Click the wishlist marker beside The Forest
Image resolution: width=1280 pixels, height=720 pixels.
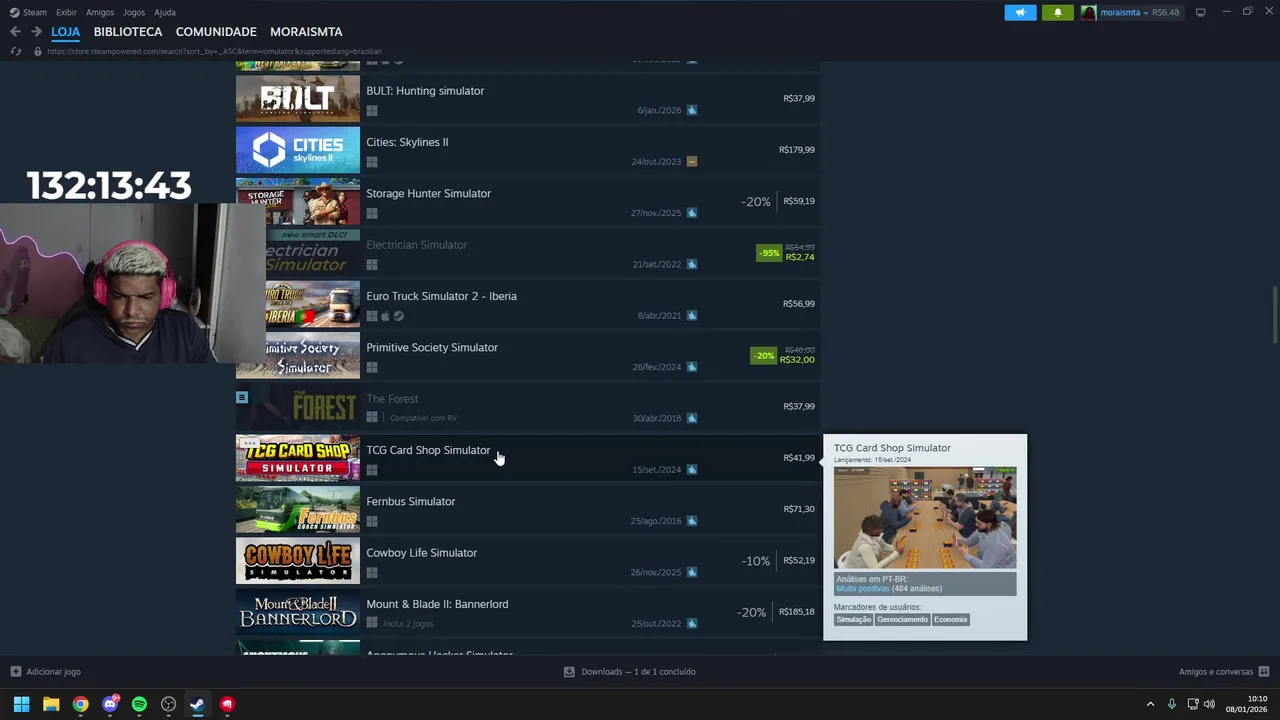242,397
